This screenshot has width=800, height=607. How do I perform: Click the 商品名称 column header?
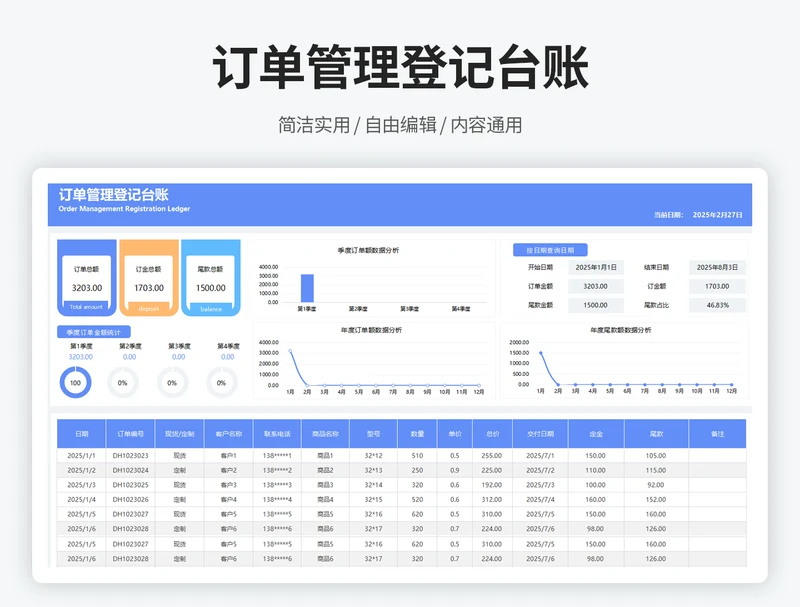pos(326,434)
